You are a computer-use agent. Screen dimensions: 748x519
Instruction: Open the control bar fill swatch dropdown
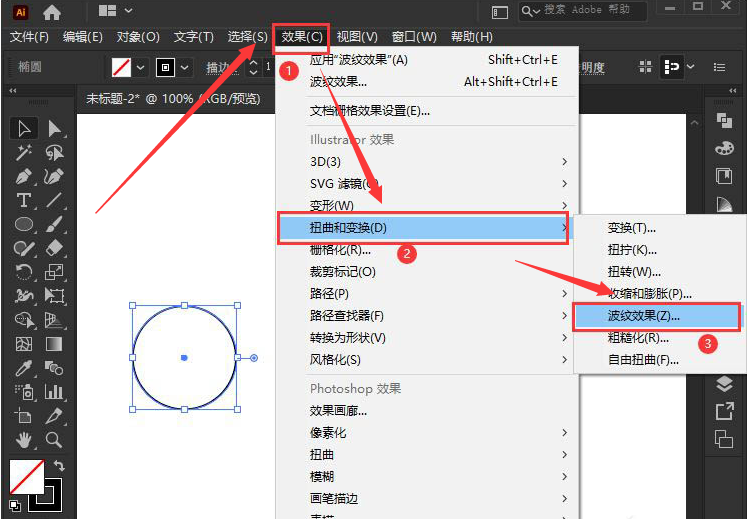tap(140, 67)
